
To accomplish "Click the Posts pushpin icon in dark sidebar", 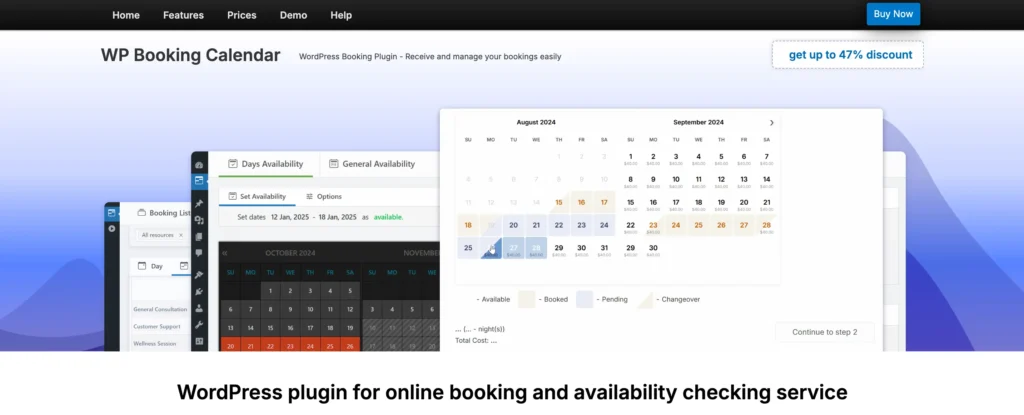I will tap(199, 204).
